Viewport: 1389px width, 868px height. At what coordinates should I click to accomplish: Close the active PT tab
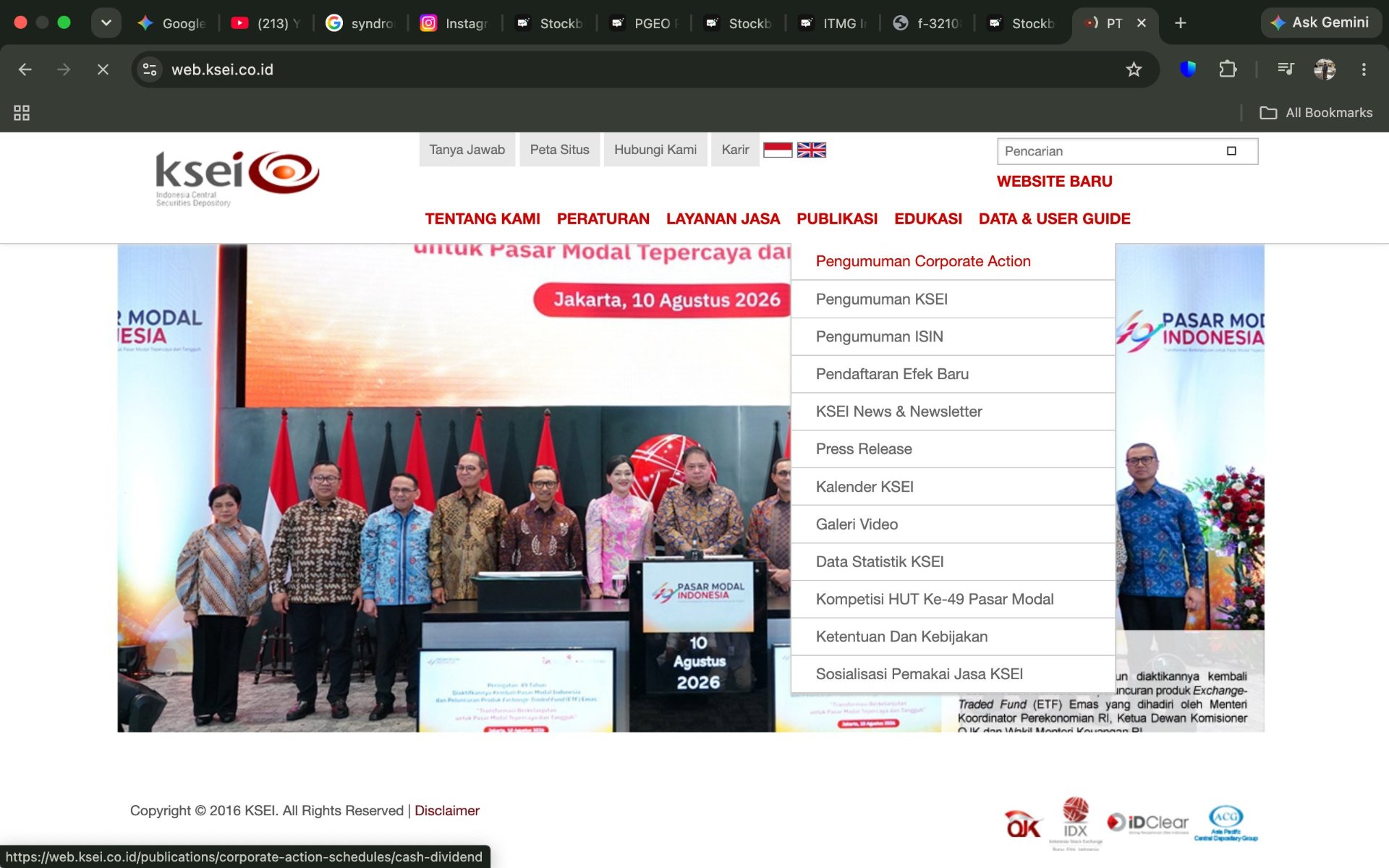[x=1142, y=23]
